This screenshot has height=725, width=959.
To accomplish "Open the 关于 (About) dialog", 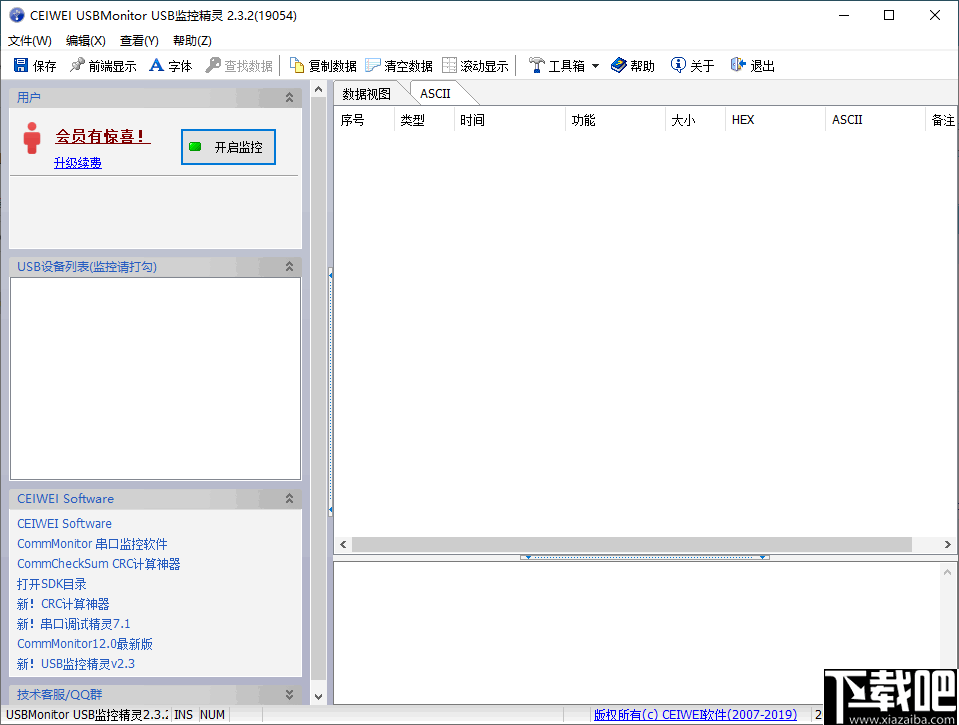I will 692,65.
